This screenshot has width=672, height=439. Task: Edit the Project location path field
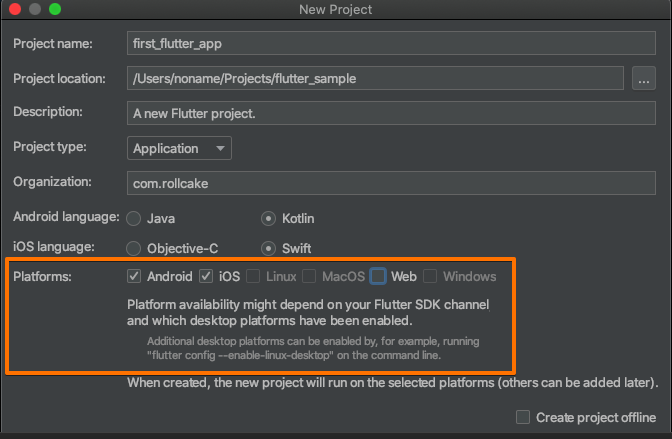[375, 78]
